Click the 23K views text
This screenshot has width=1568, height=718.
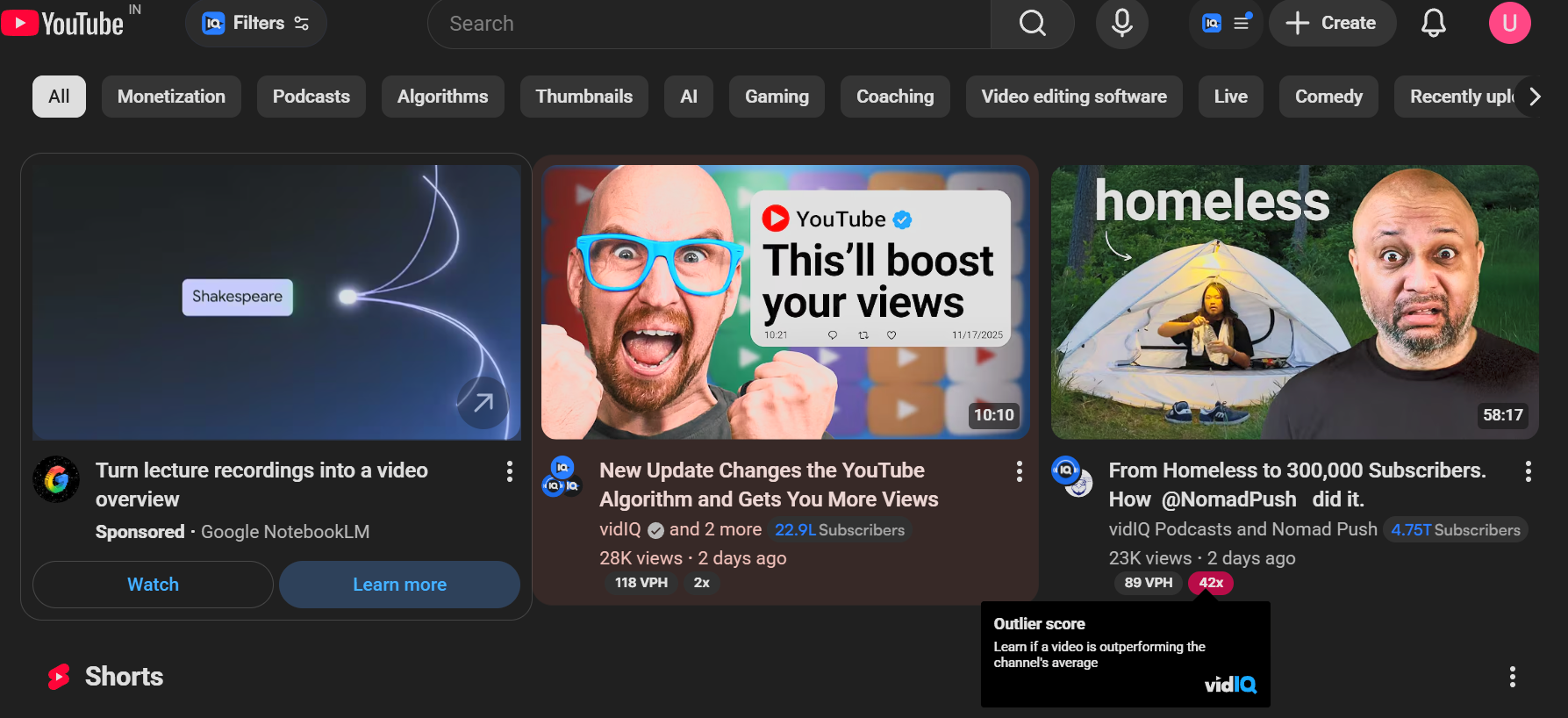click(x=1150, y=558)
